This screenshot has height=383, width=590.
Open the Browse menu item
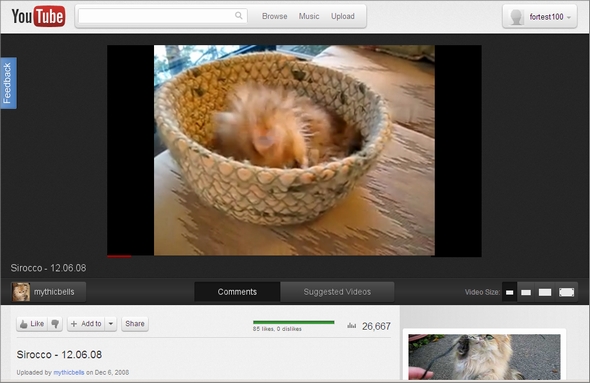pos(275,16)
